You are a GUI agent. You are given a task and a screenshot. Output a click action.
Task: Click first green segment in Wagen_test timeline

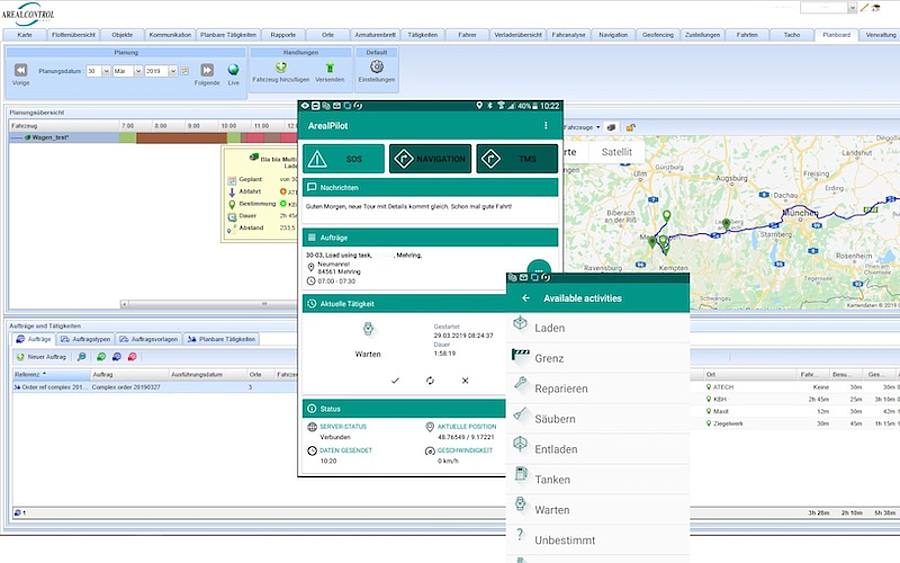point(127,138)
